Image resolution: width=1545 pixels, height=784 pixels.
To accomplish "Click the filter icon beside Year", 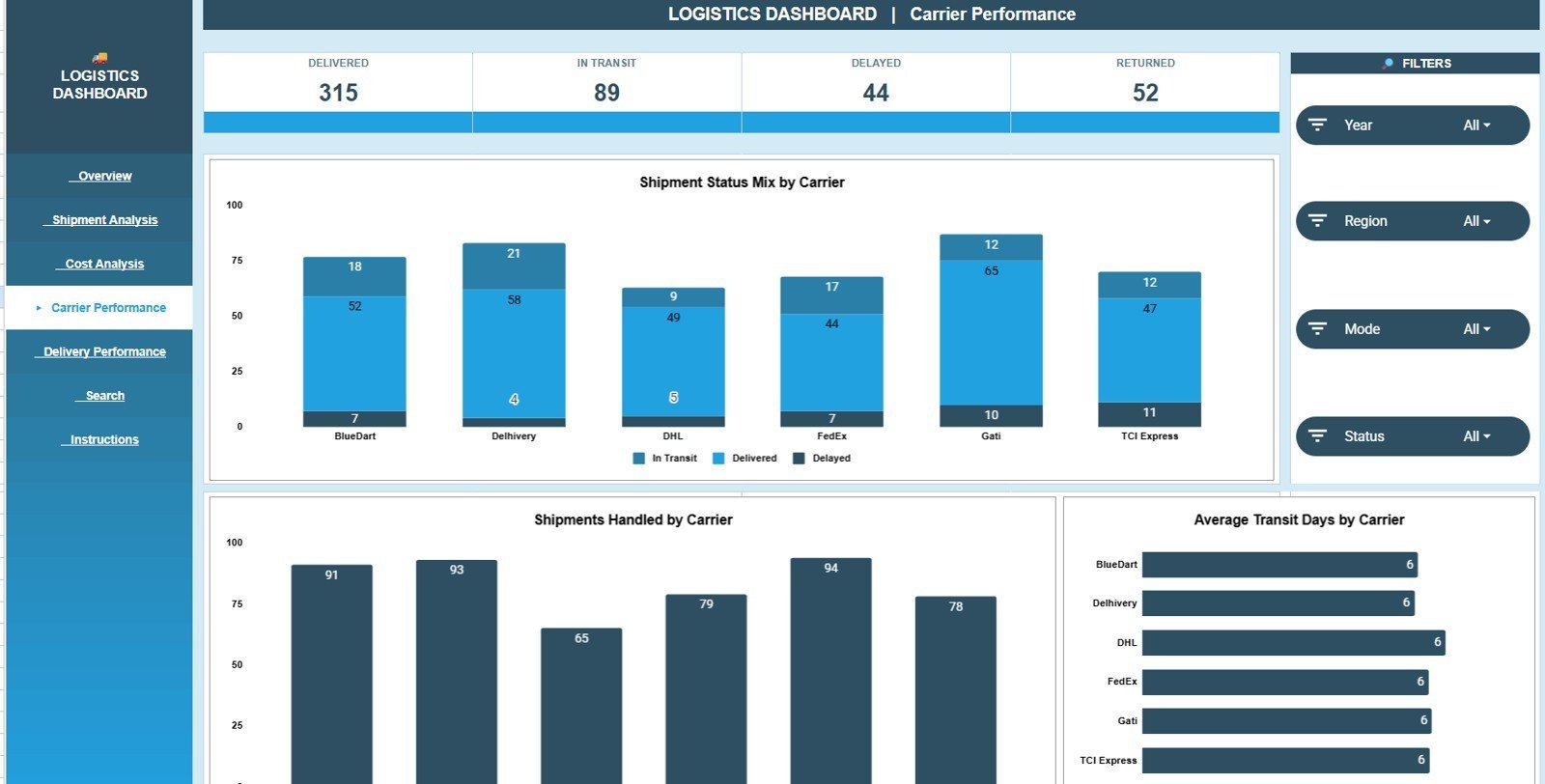I will pos(1317,126).
